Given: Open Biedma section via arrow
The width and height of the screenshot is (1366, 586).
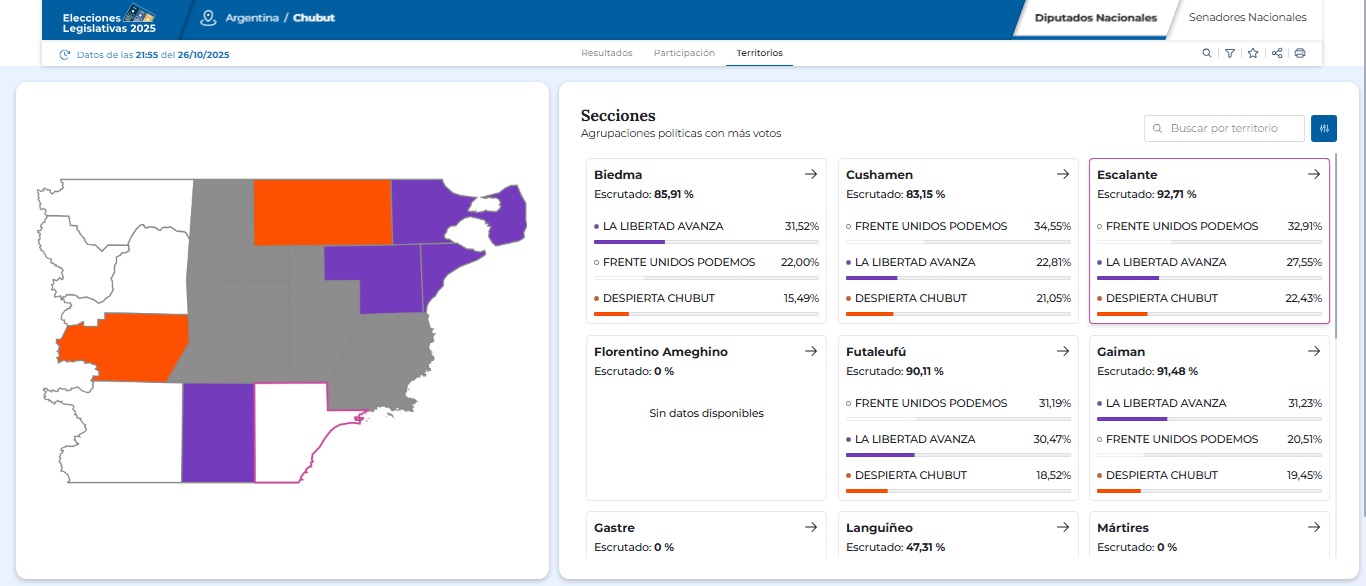Looking at the screenshot, I should click(811, 174).
